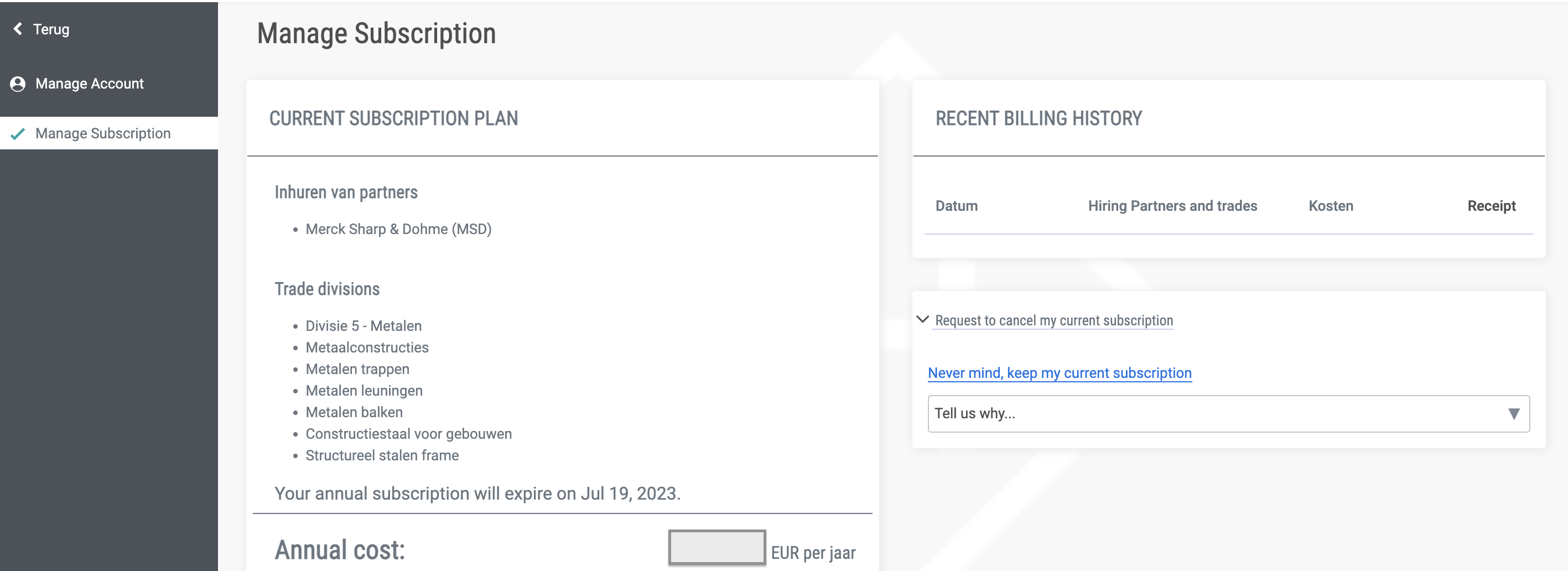The image size is (1568, 571).
Task: Go back with the Terug link
Action: pyautogui.click(x=51, y=29)
